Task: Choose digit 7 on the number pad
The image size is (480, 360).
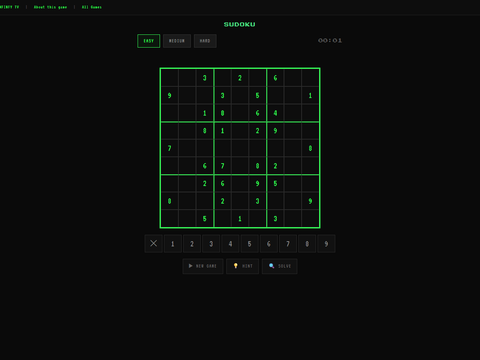Action: pos(288,244)
